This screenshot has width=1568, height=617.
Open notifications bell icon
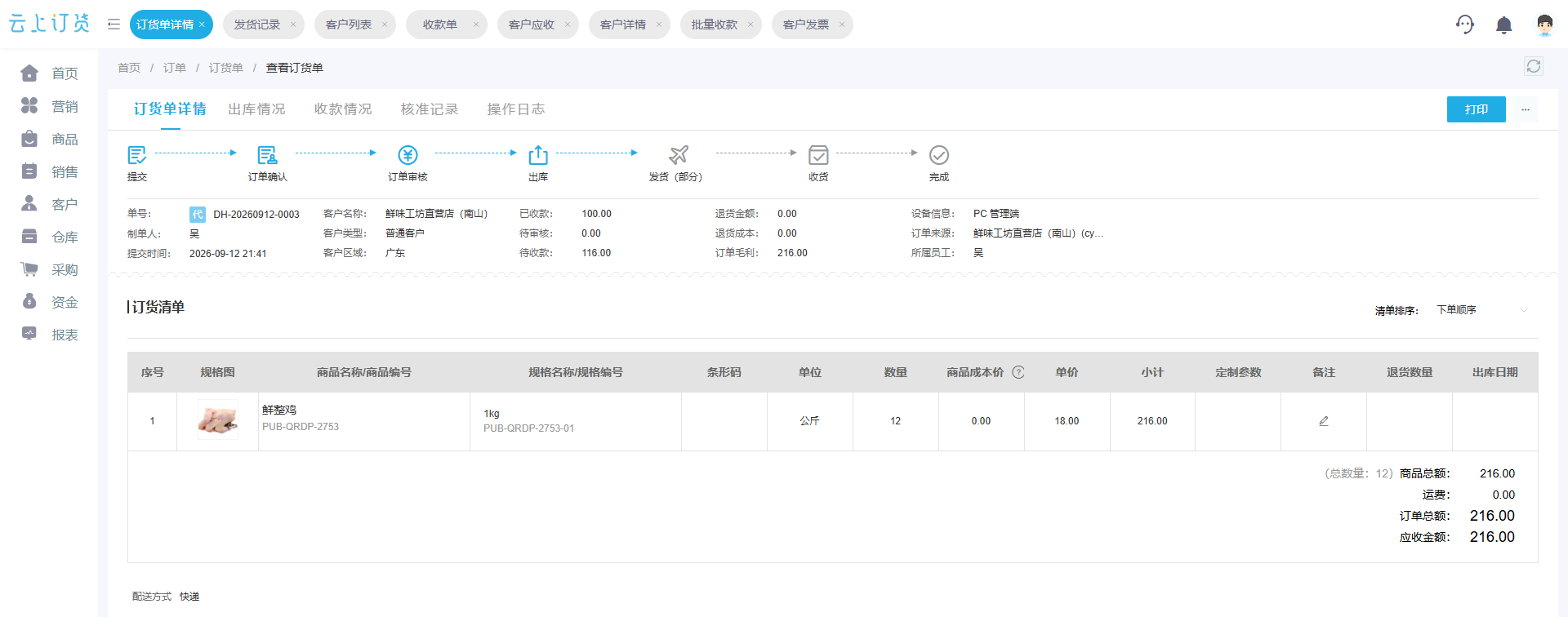click(x=1503, y=25)
